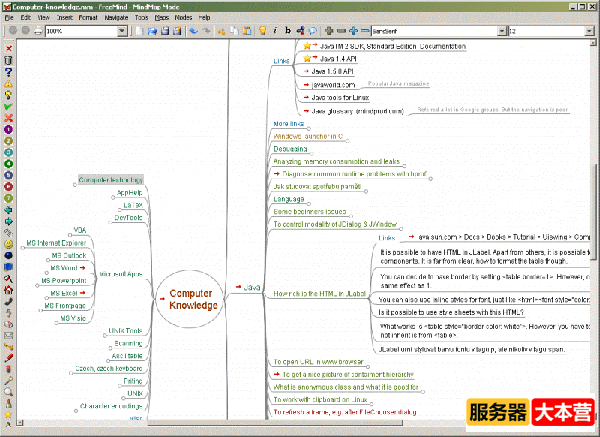
Task: Add the yellow smiley face icon
Action: (8, 244)
